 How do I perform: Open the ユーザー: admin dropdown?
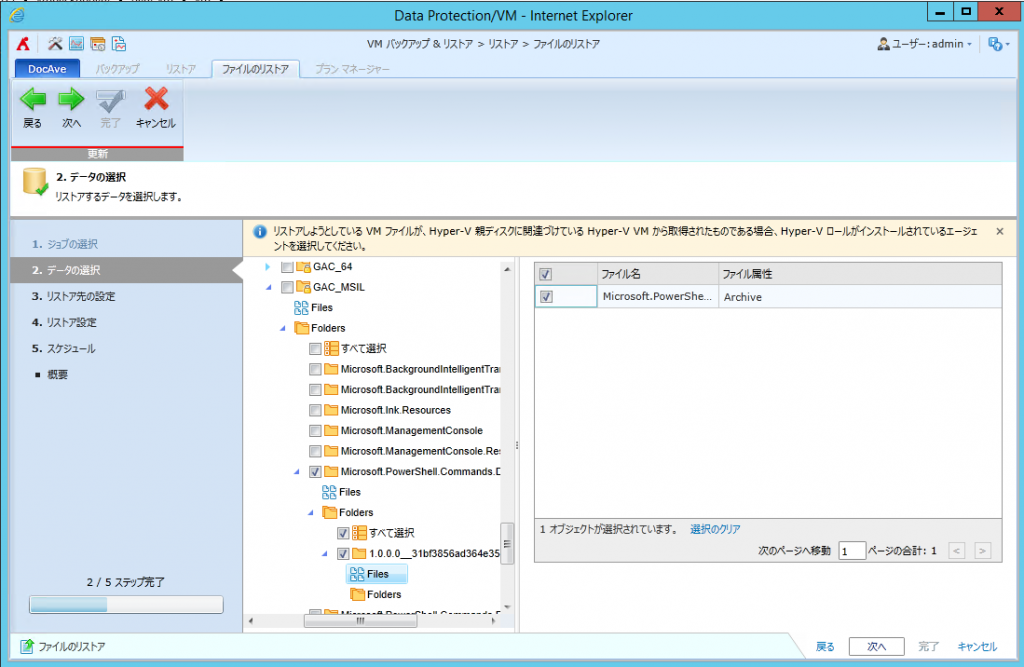click(x=925, y=44)
